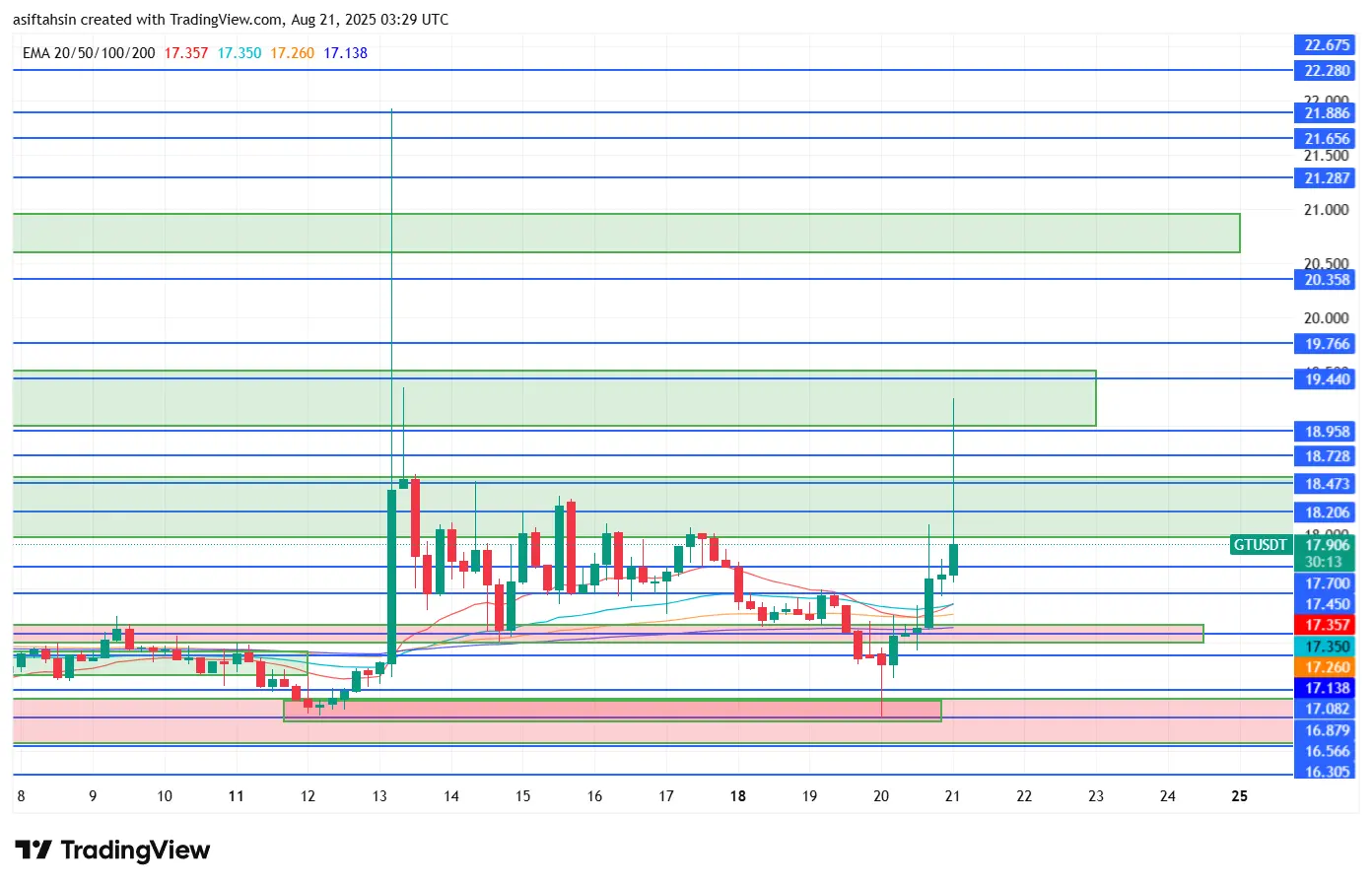The width and height of the screenshot is (1372, 887).
Task: Click the 19.766 price level label
Action: point(1326,344)
